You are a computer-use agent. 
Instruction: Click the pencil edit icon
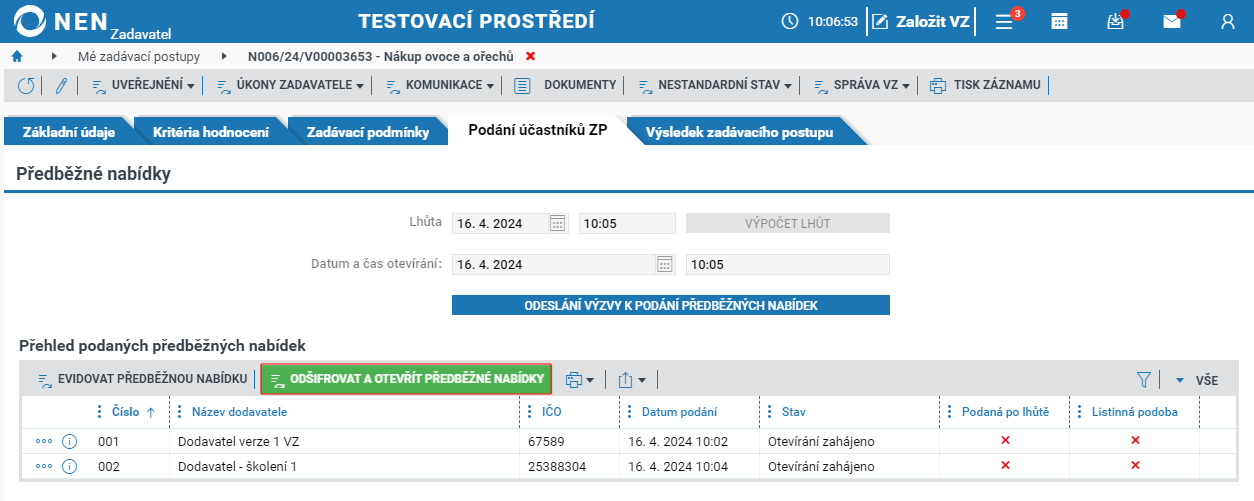(x=60, y=86)
